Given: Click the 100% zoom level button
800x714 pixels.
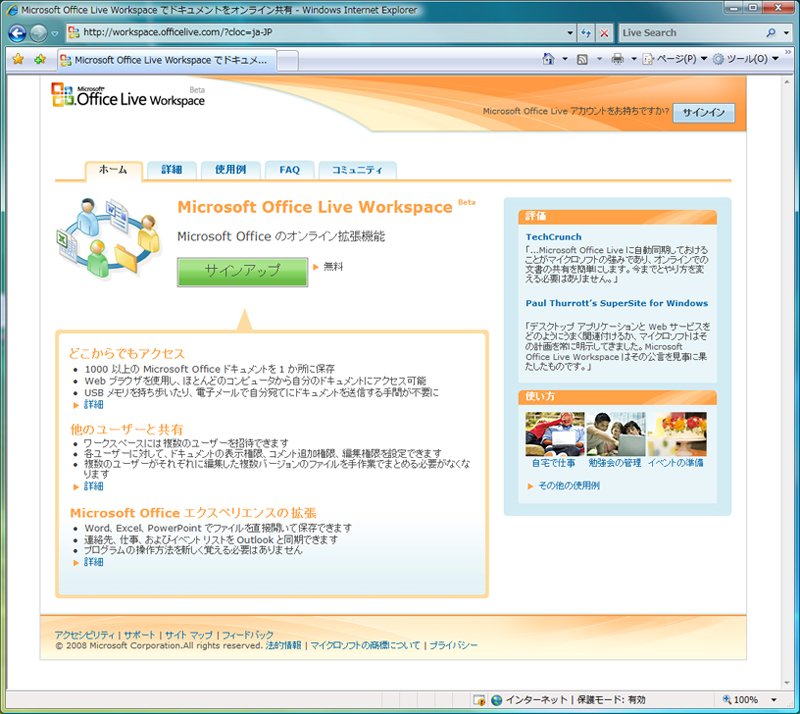Looking at the screenshot, I should tap(740, 700).
